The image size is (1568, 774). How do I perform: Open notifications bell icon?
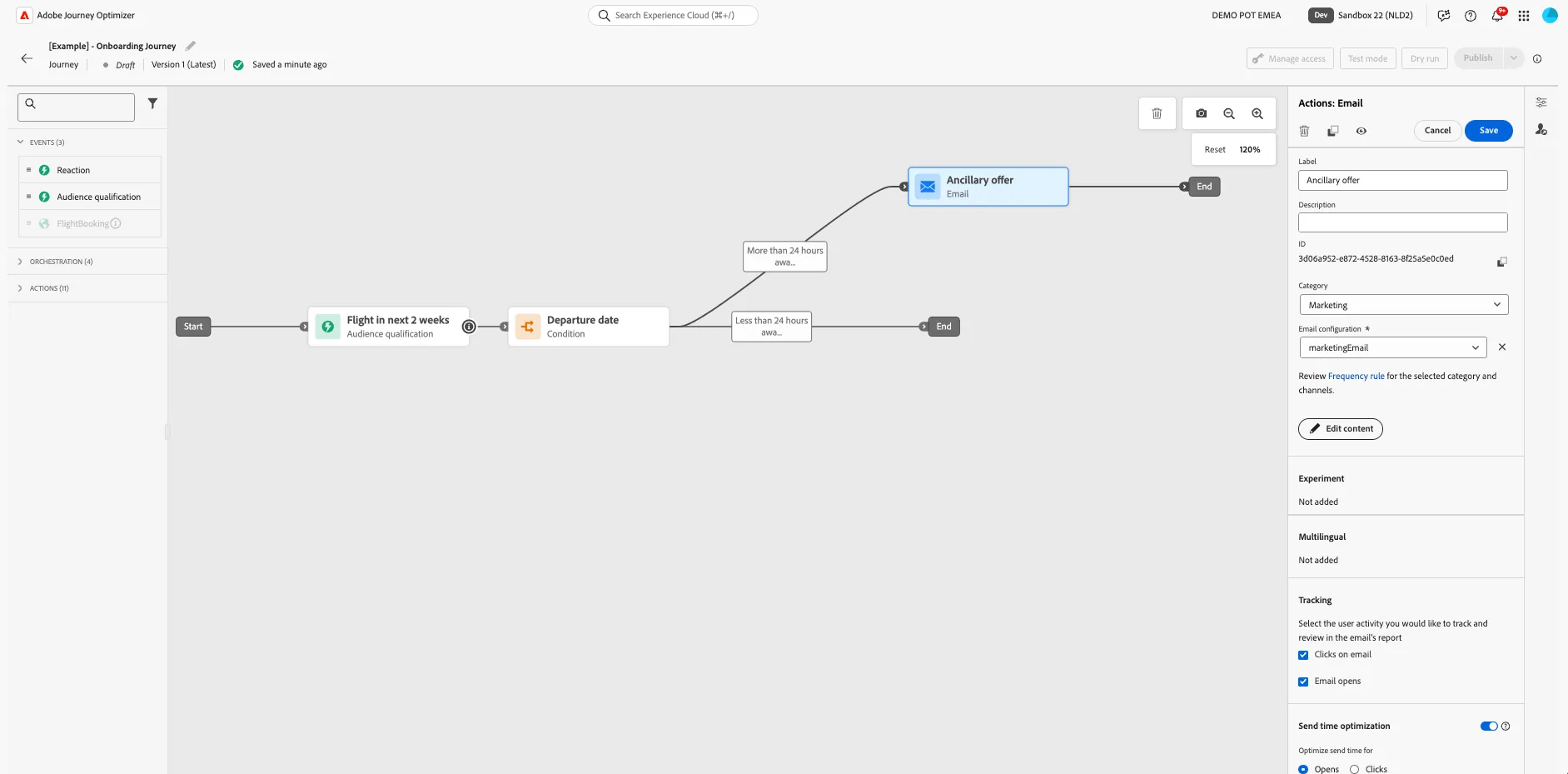pyautogui.click(x=1497, y=15)
